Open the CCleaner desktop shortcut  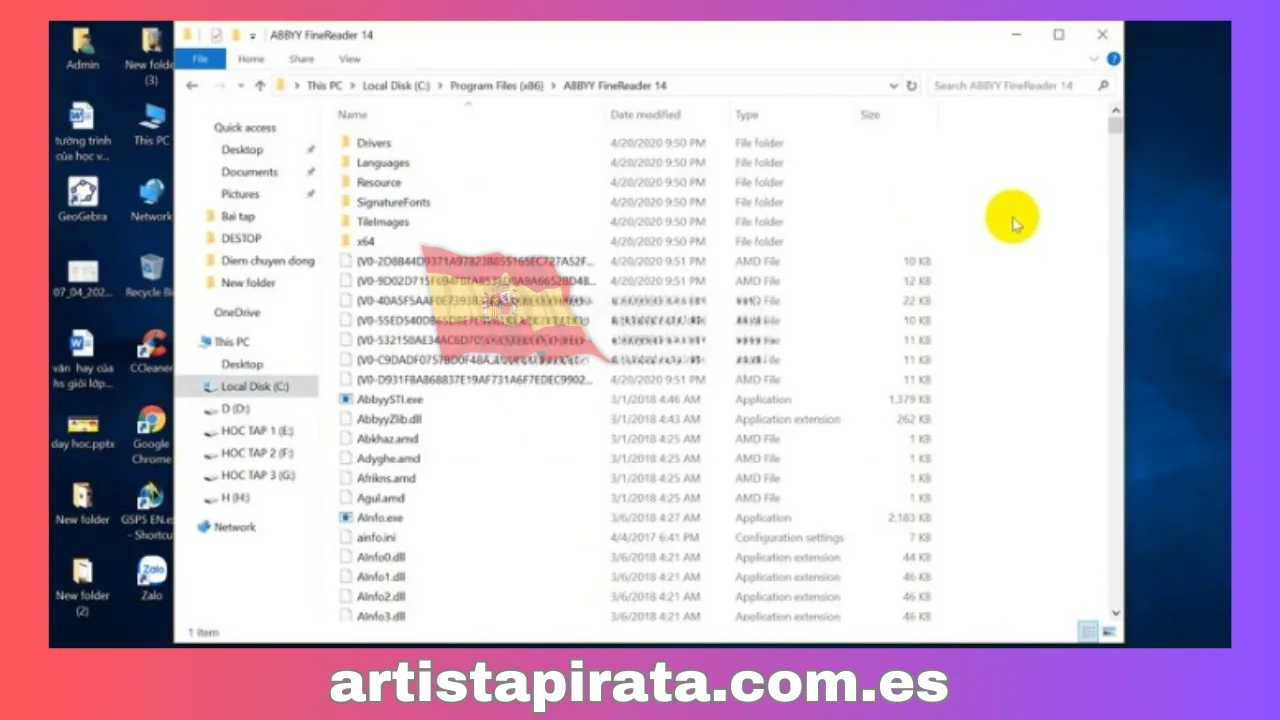coord(151,351)
